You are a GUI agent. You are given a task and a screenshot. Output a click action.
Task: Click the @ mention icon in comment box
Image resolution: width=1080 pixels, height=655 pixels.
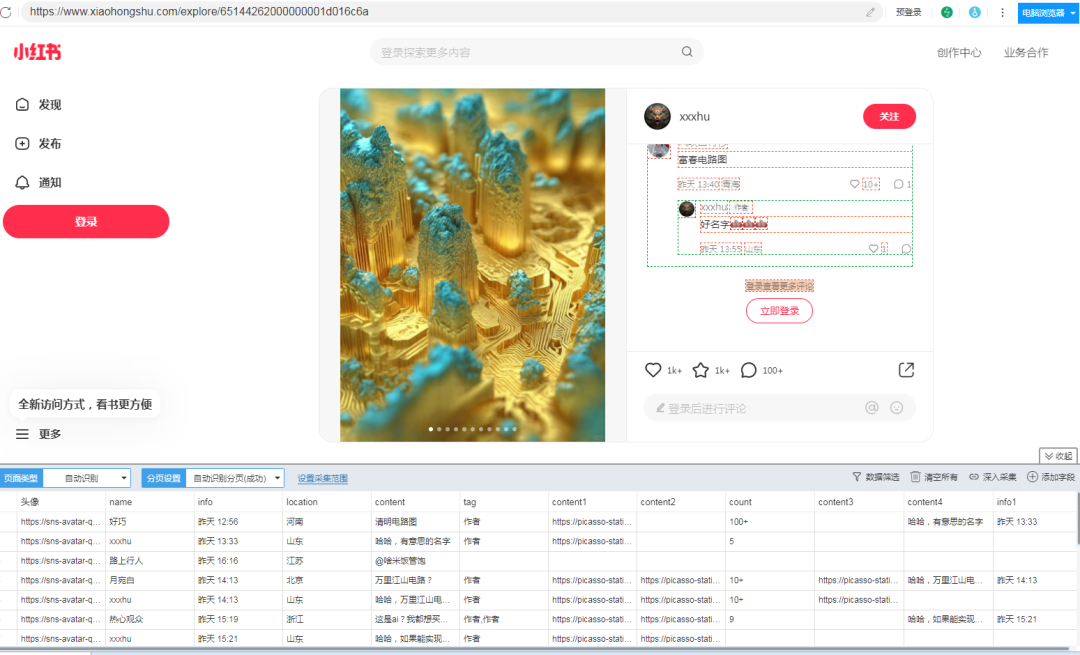[872, 408]
